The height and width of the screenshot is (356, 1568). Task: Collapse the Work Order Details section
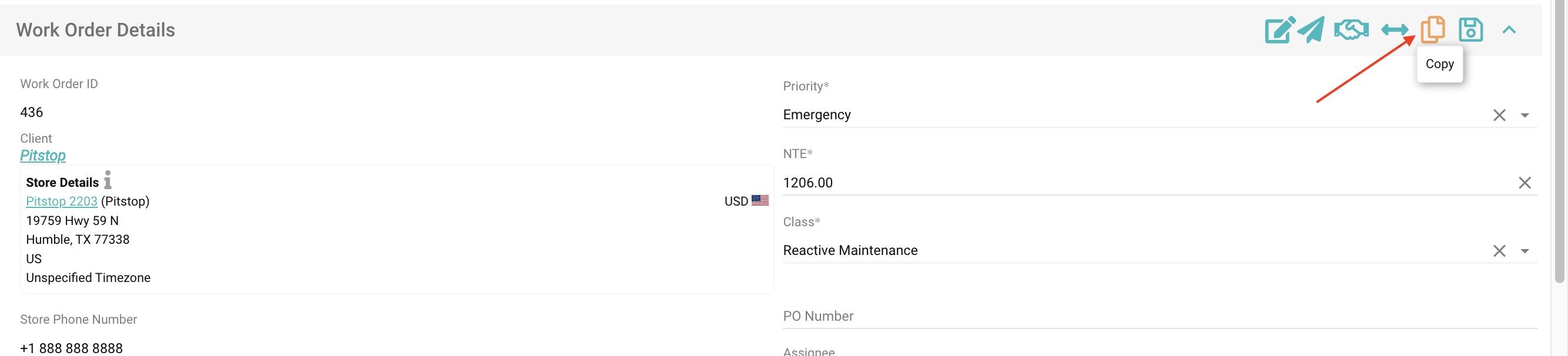tap(1508, 30)
